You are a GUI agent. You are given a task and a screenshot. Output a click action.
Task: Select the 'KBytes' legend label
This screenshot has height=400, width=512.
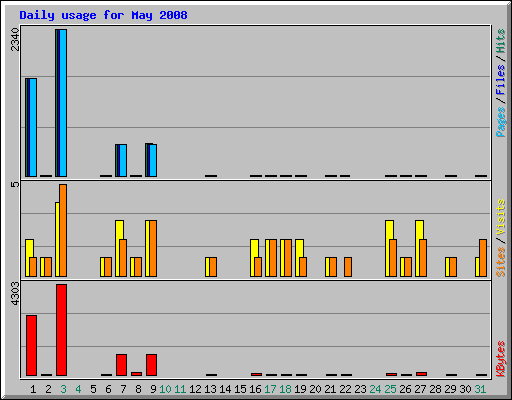tap(501, 359)
